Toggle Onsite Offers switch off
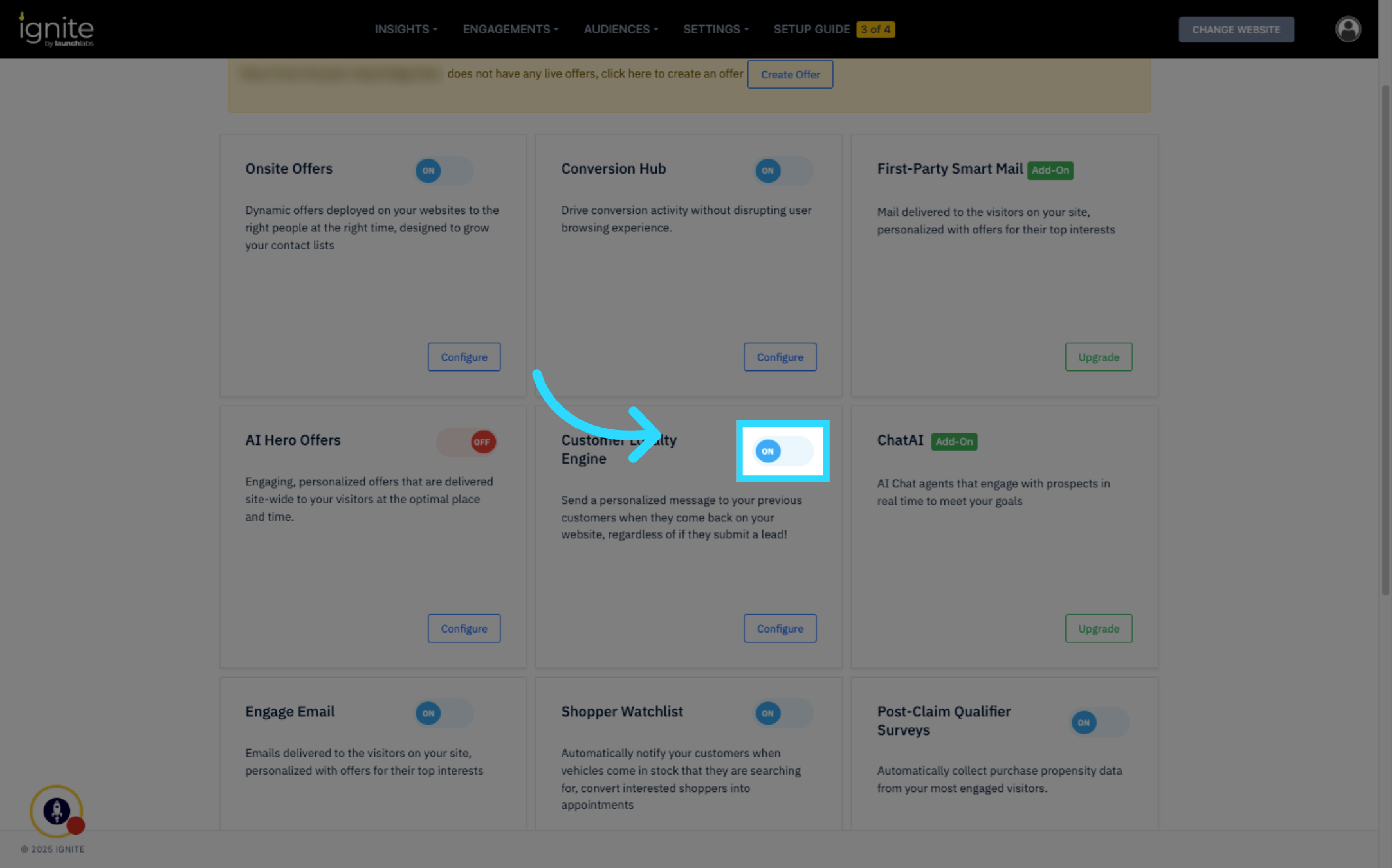The width and height of the screenshot is (1392, 868). tap(444, 171)
